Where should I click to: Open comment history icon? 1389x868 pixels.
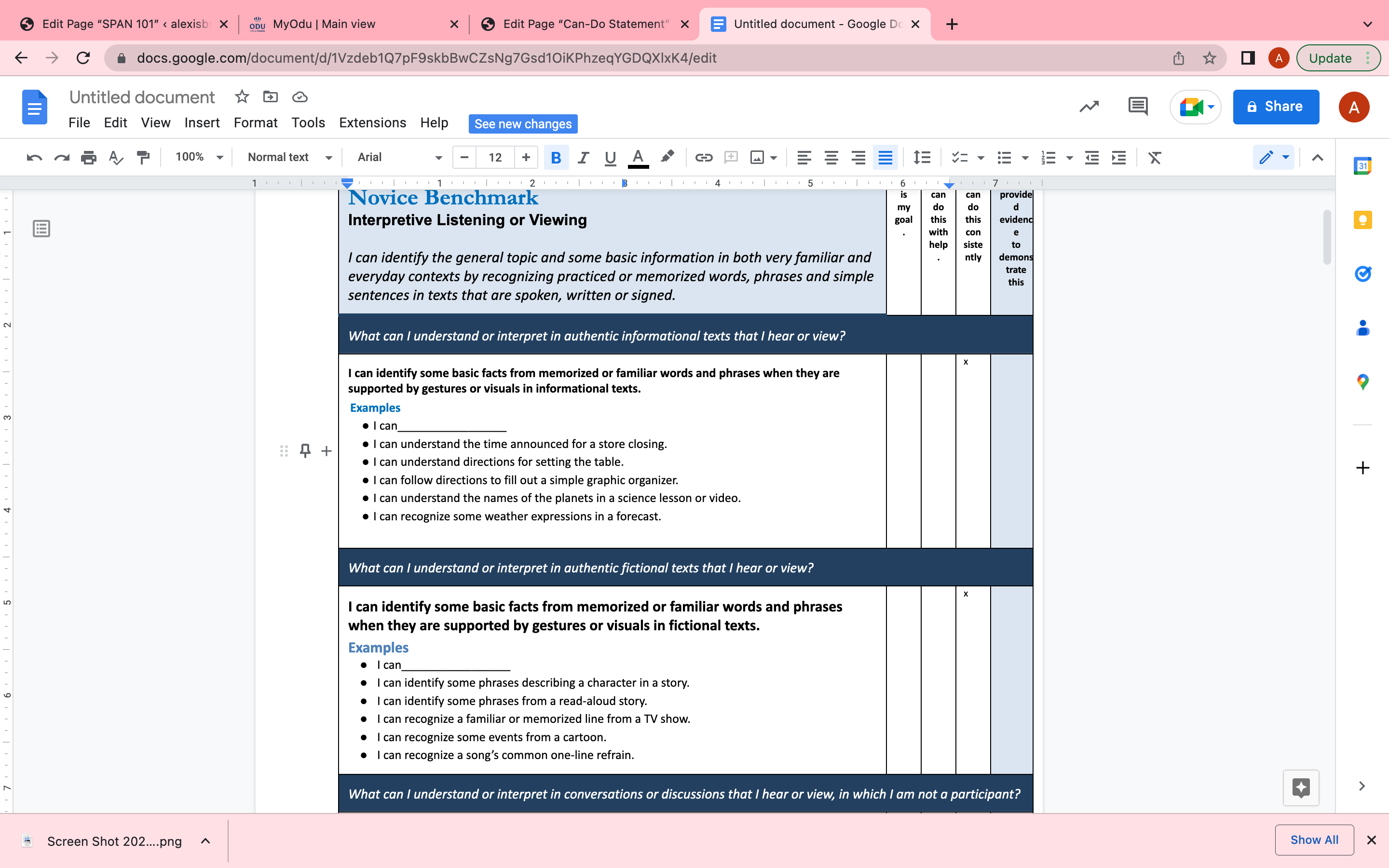click(1138, 107)
